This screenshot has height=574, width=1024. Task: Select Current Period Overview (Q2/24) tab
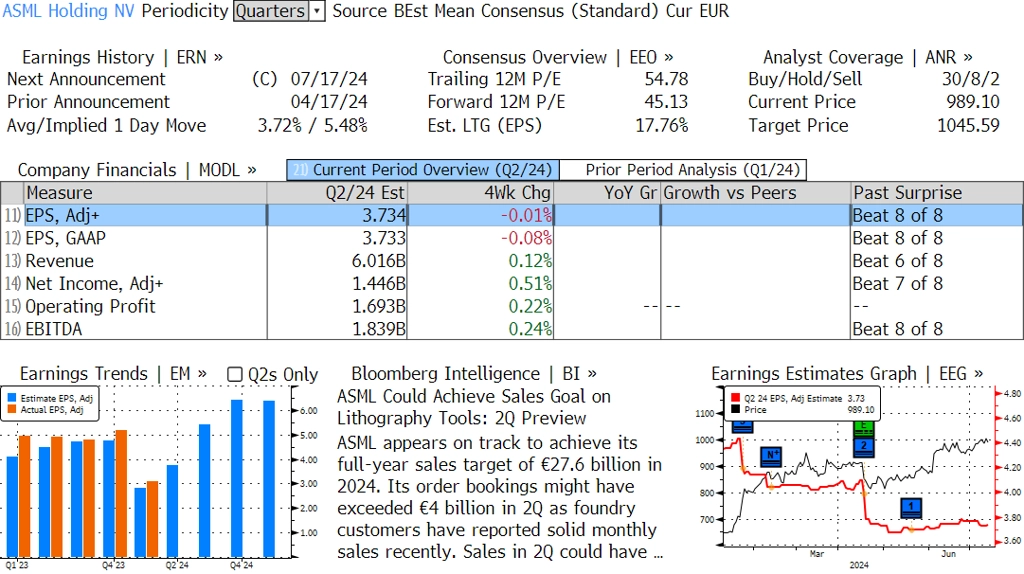pos(423,170)
